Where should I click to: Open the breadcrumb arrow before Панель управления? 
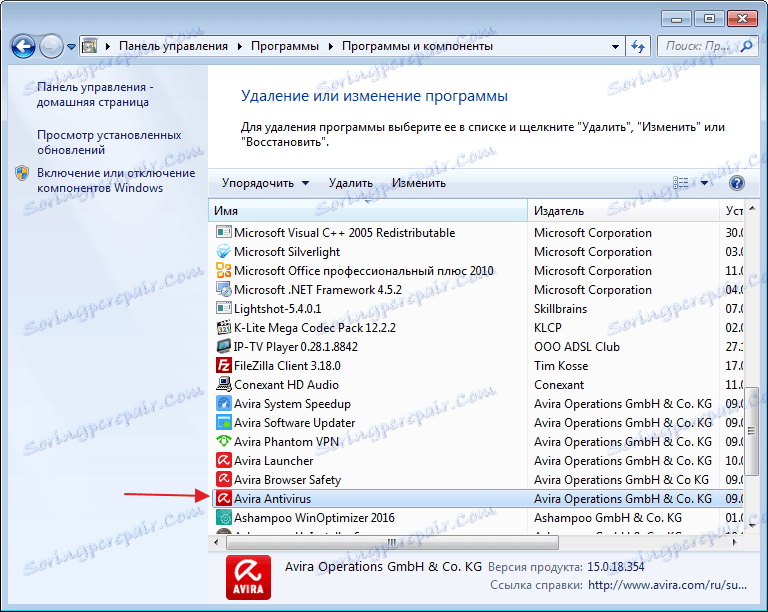pyautogui.click(x=108, y=47)
